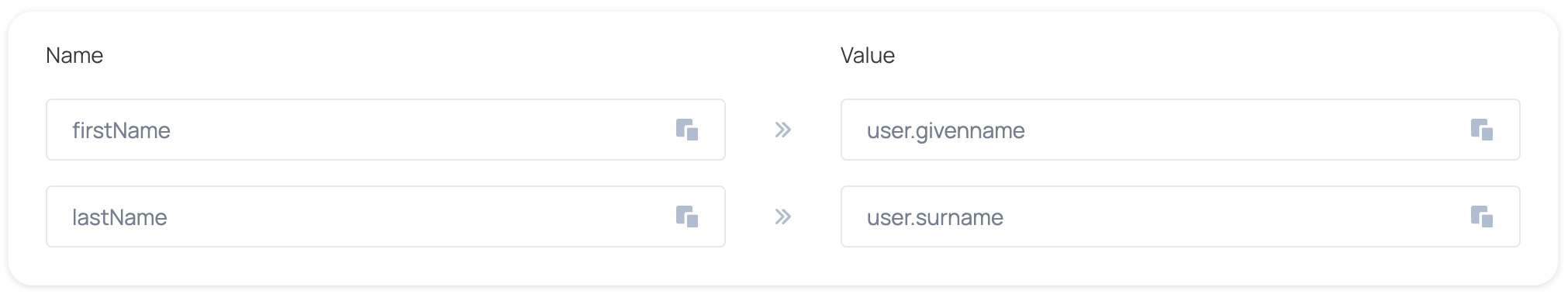Image resolution: width=1568 pixels, height=298 pixels.
Task: Copy the user.givenname value
Action: tap(1482, 130)
